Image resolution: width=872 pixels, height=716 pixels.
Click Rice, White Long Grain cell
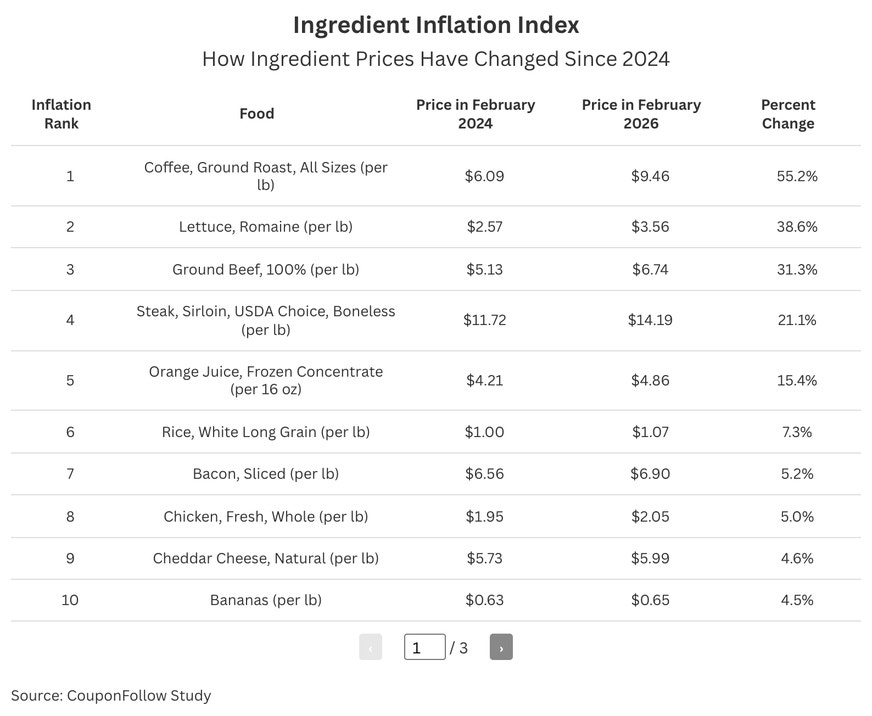pyautogui.click(x=266, y=432)
